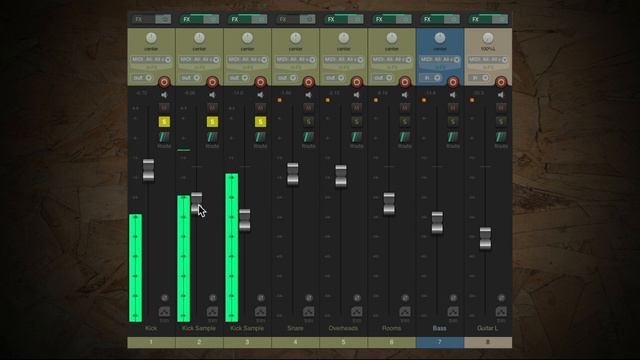
Task: Solo the Bass track
Action: [x=453, y=122]
